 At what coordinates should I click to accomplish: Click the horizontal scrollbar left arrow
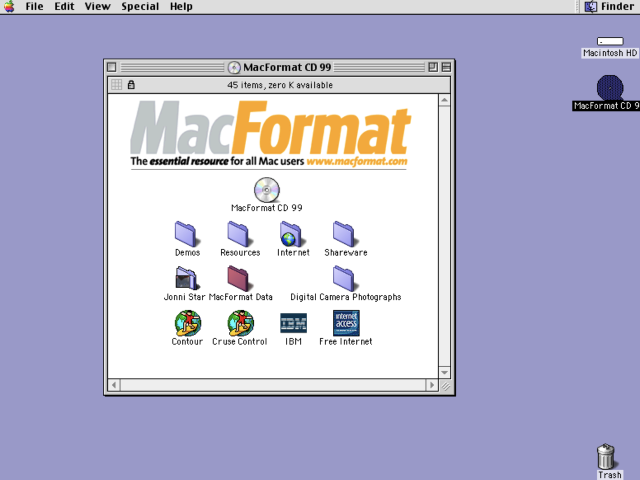tap(114, 385)
